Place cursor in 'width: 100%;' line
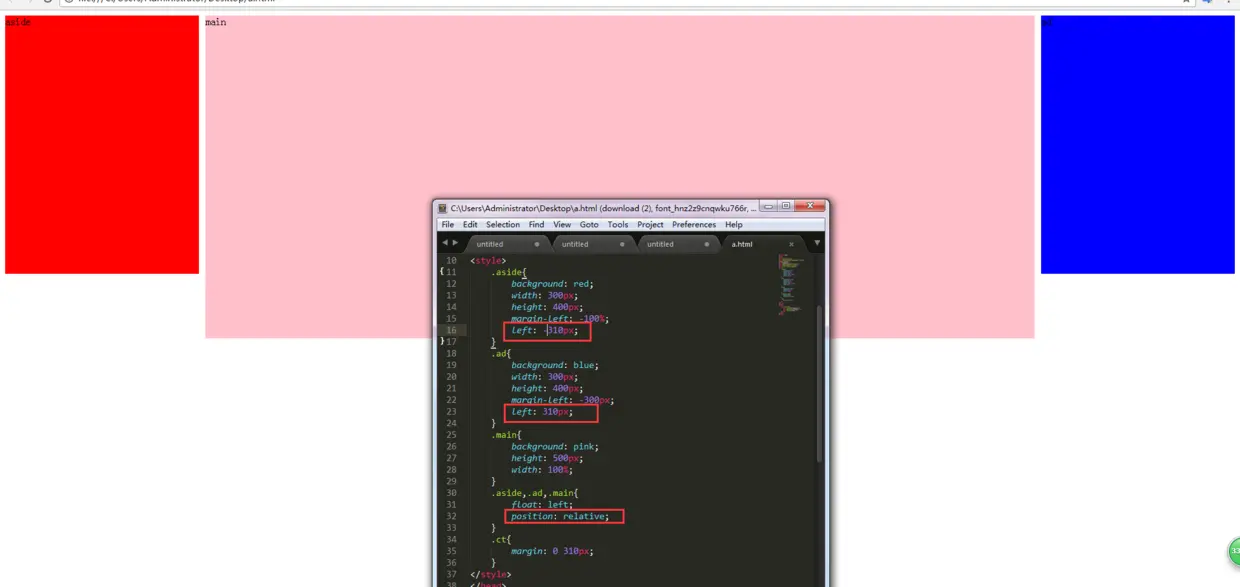 click(542, 470)
